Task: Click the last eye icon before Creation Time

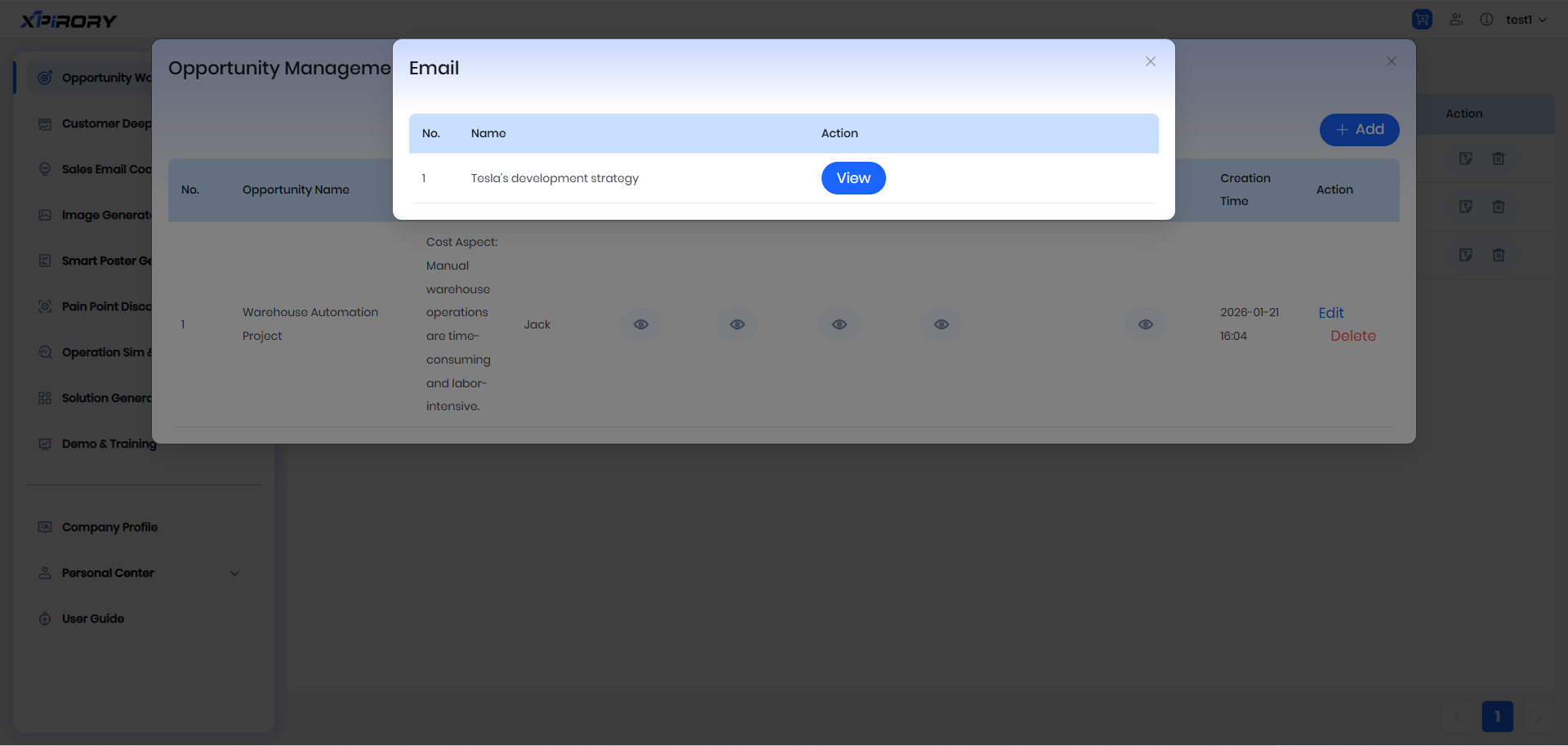Action: [x=1146, y=324]
